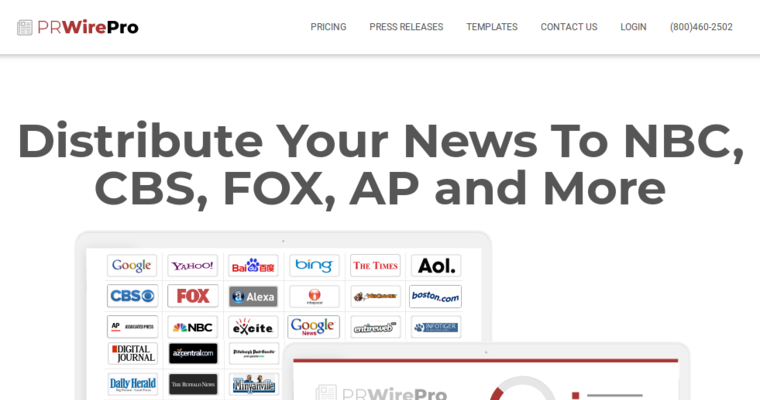This screenshot has height=400, width=760.
Task: Open the PRWirePro home link text
Action: (88, 28)
